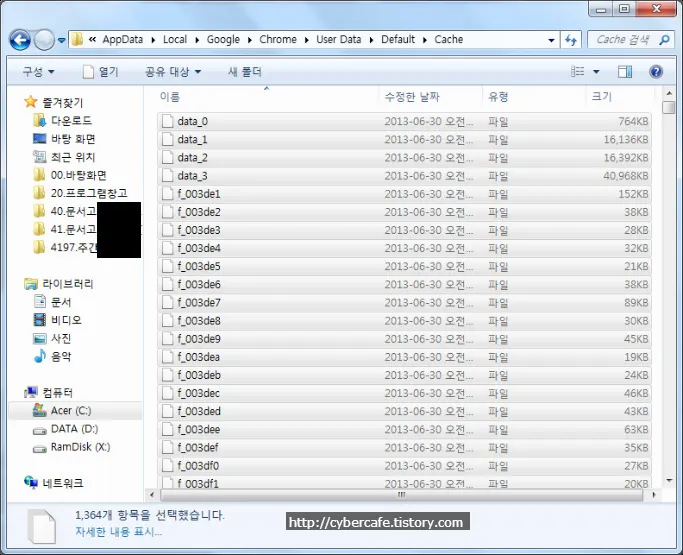
Task: Click the change view icon
Action: [x=578, y=71]
